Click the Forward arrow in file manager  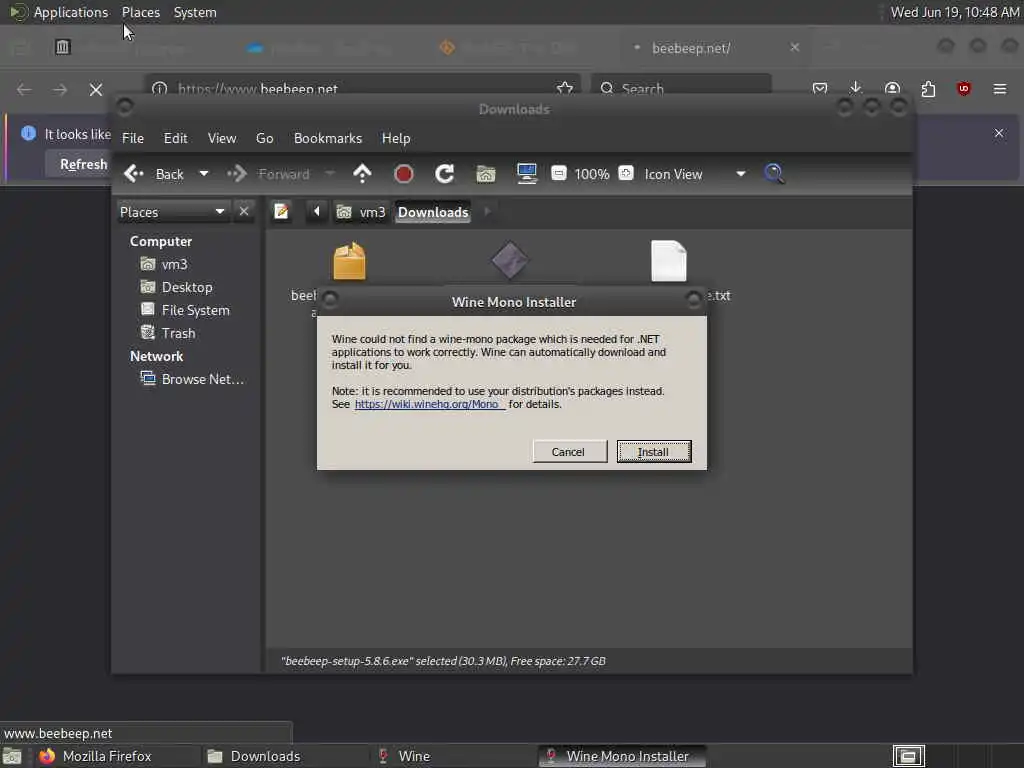268,174
